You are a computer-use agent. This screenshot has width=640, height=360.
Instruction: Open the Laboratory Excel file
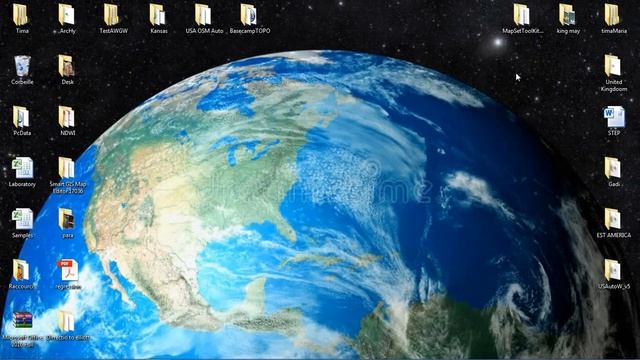[22, 168]
